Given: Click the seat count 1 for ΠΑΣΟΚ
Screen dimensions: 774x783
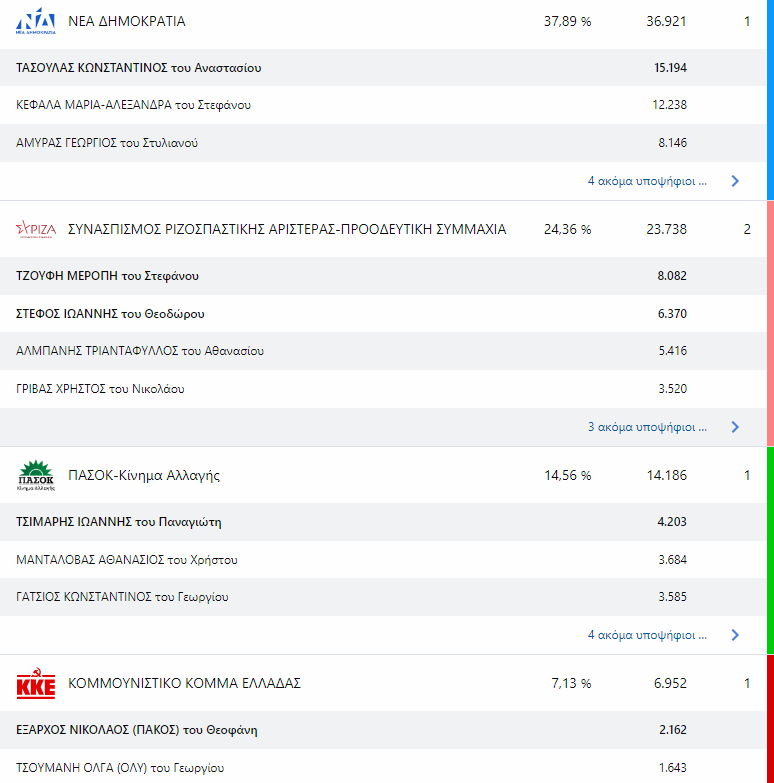Looking at the screenshot, I should [x=747, y=475].
